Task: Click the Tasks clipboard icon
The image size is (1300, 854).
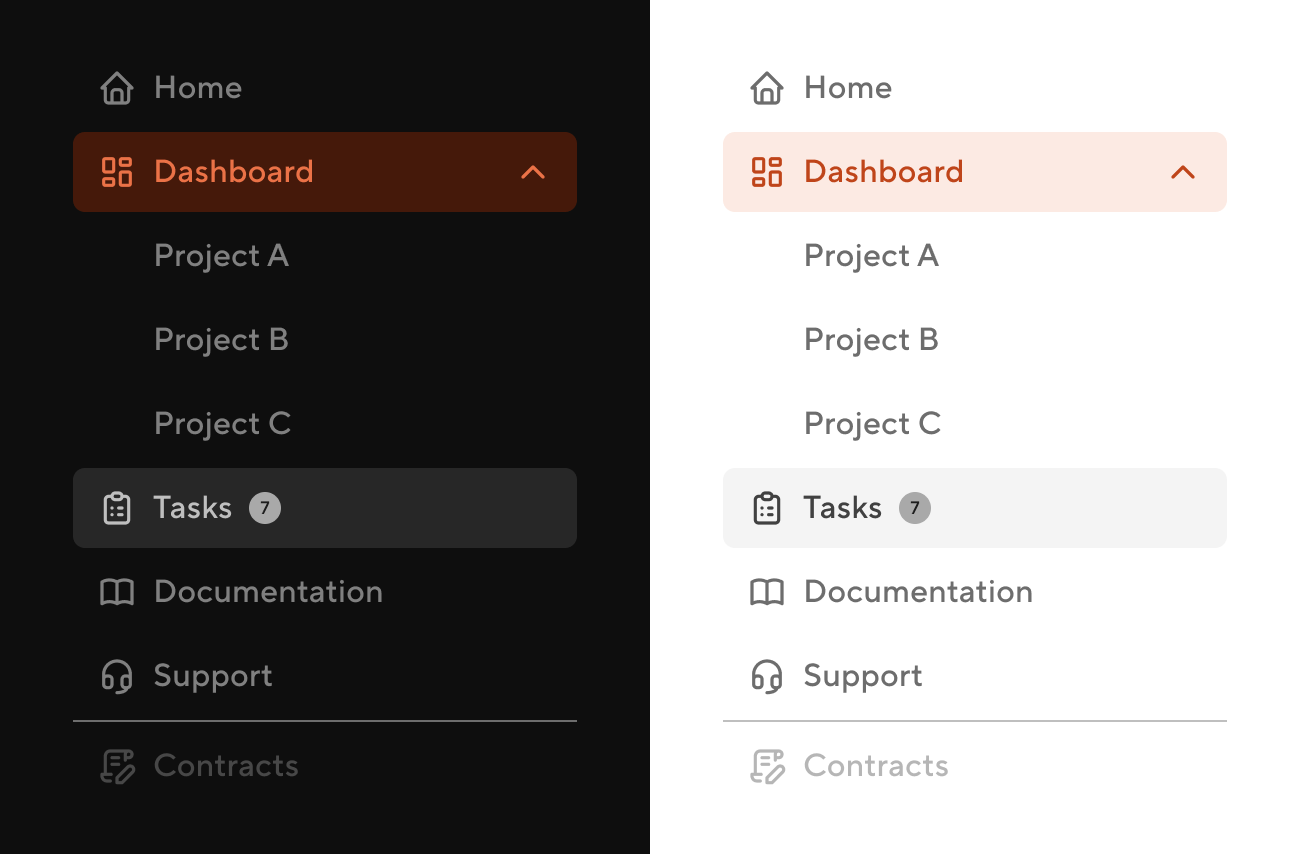Action: (x=117, y=508)
